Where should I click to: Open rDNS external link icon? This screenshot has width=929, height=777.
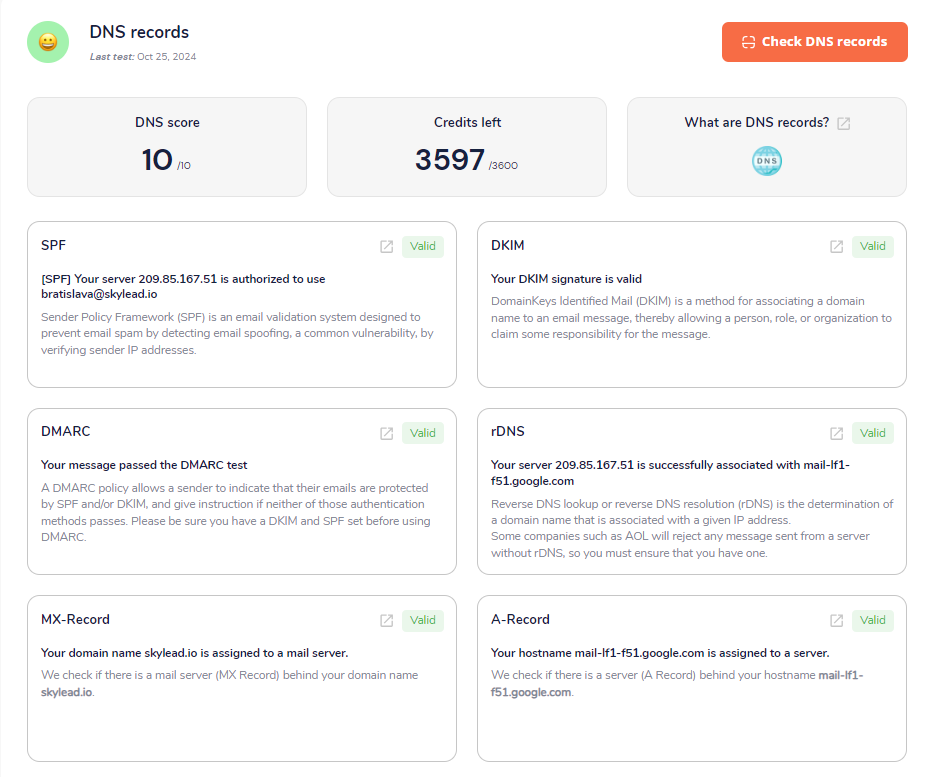(836, 434)
